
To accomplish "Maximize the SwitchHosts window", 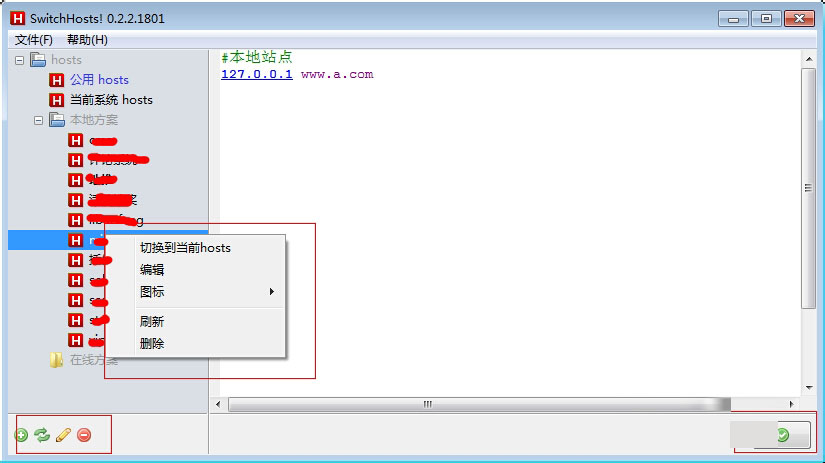I will pyautogui.click(x=766, y=19).
